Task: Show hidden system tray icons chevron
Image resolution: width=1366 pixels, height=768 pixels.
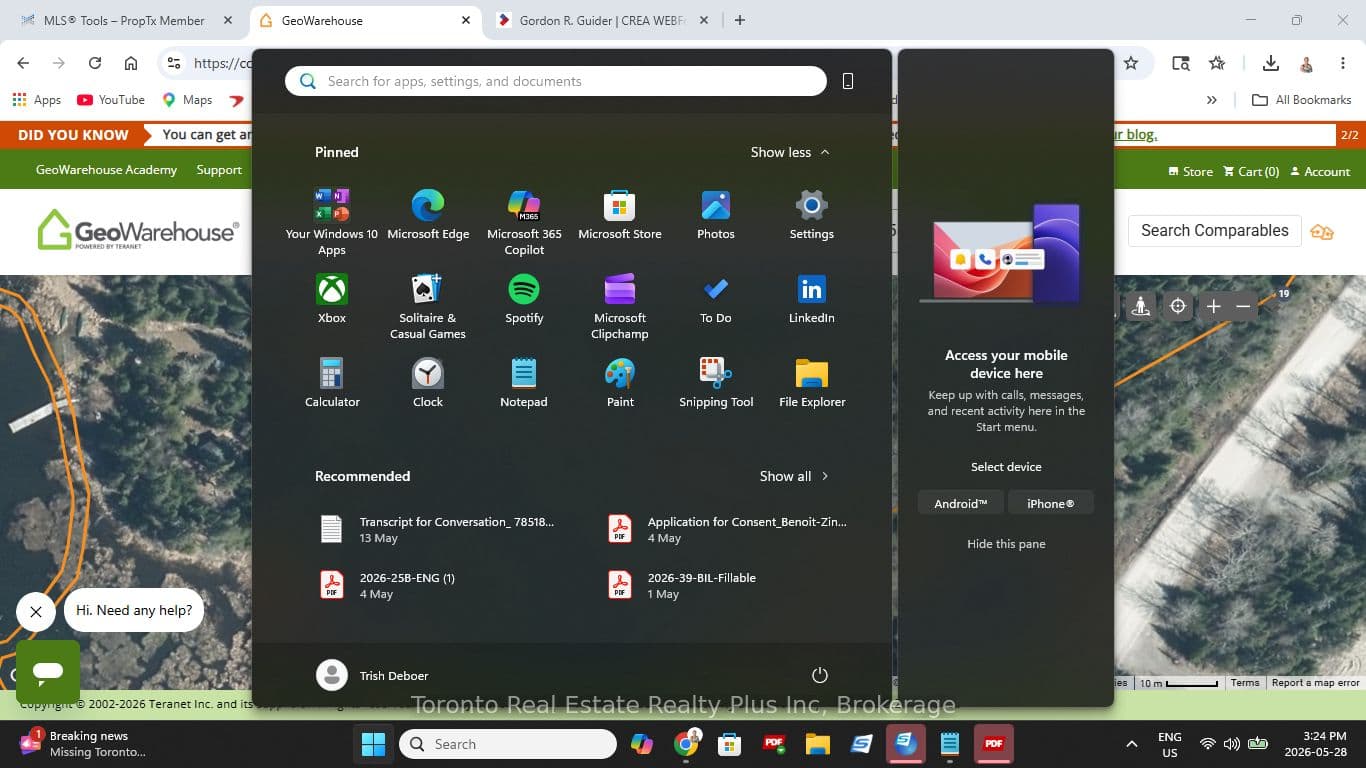Action: pos(1131,744)
